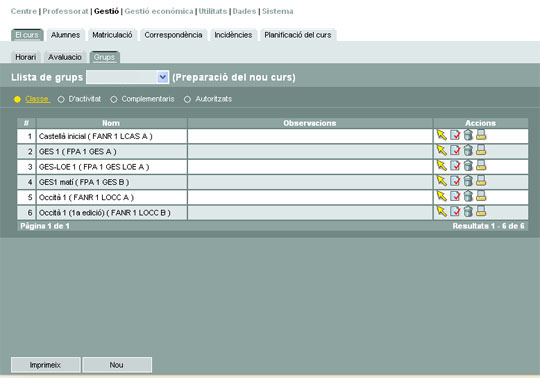Click the yellow arrow icon for GES1 matí
This screenshot has height=378, width=540.
(442, 181)
